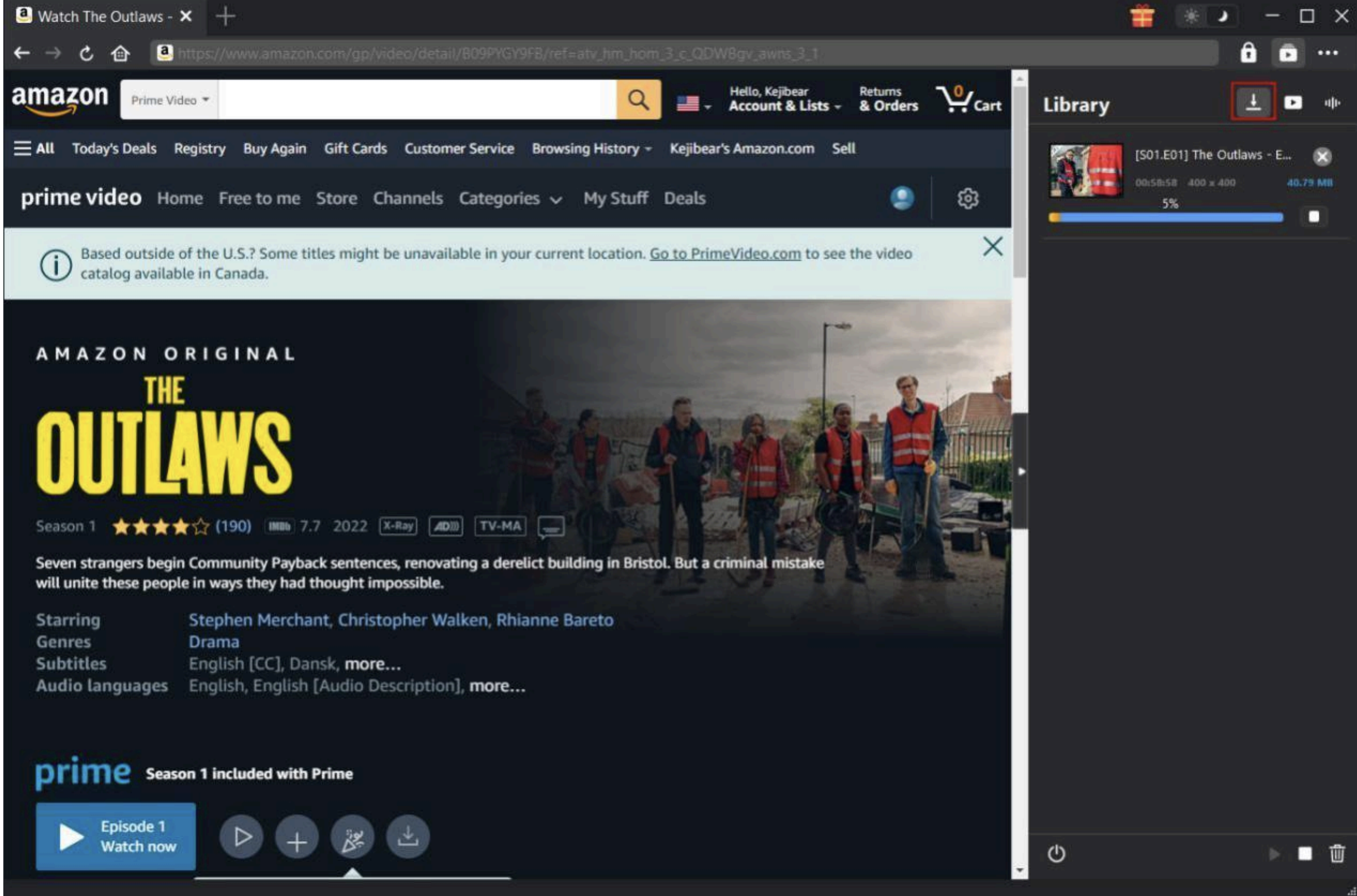Open the Downloading tab in Library
Screen dimensions: 1357x896
coord(1252,102)
